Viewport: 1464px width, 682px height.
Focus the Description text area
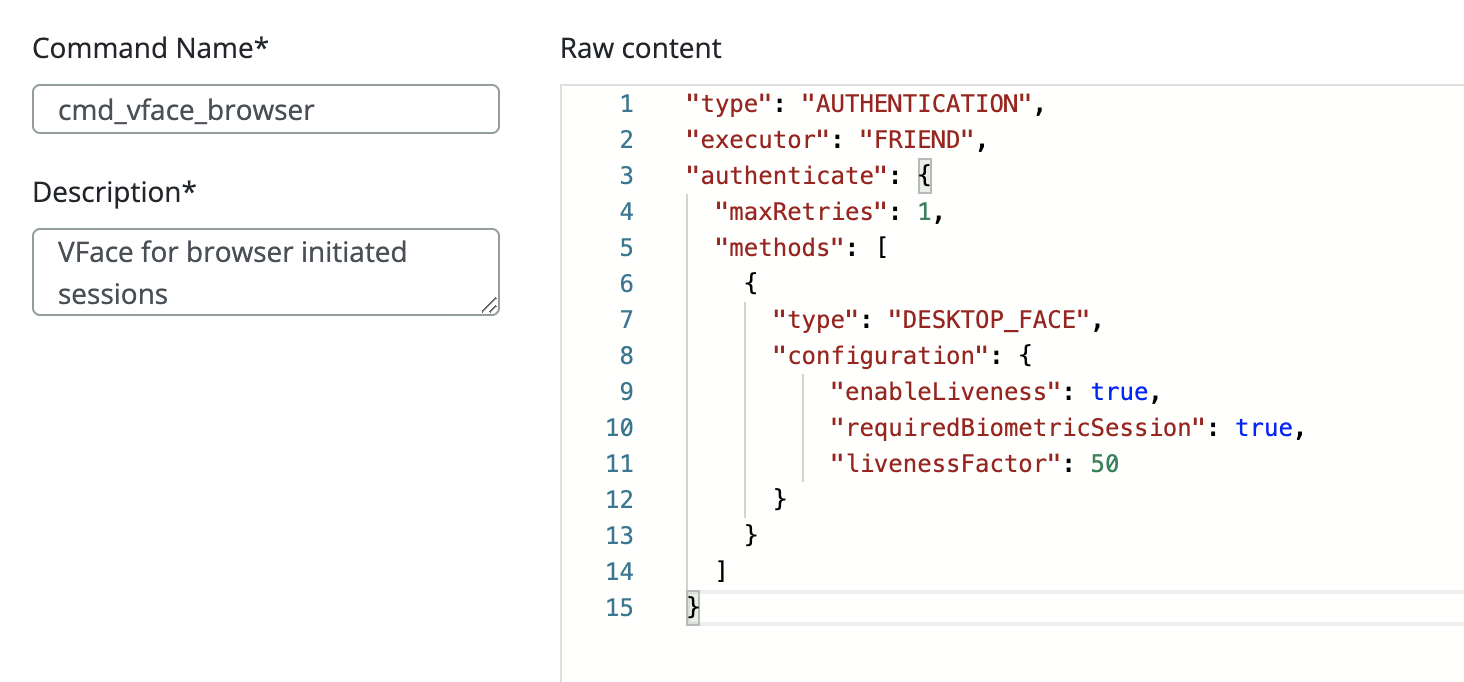pyautogui.click(x=265, y=272)
